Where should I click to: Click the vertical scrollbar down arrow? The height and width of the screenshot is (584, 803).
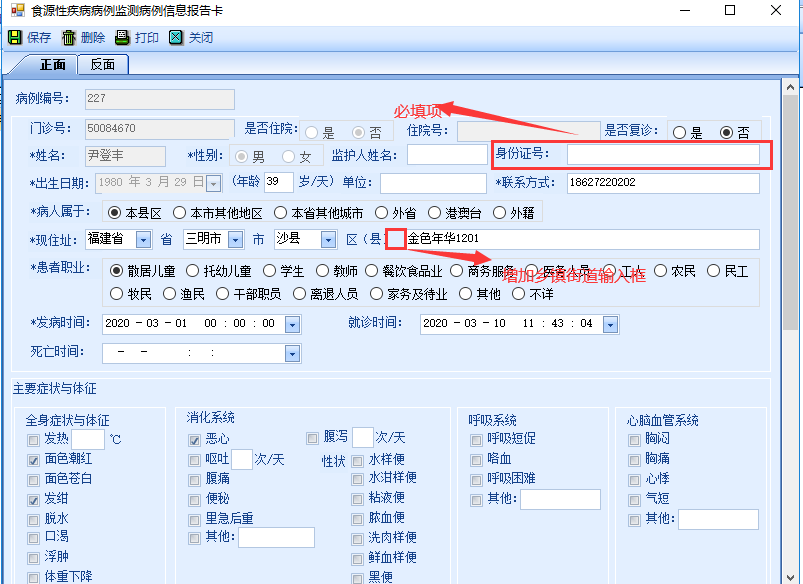tap(790, 577)
